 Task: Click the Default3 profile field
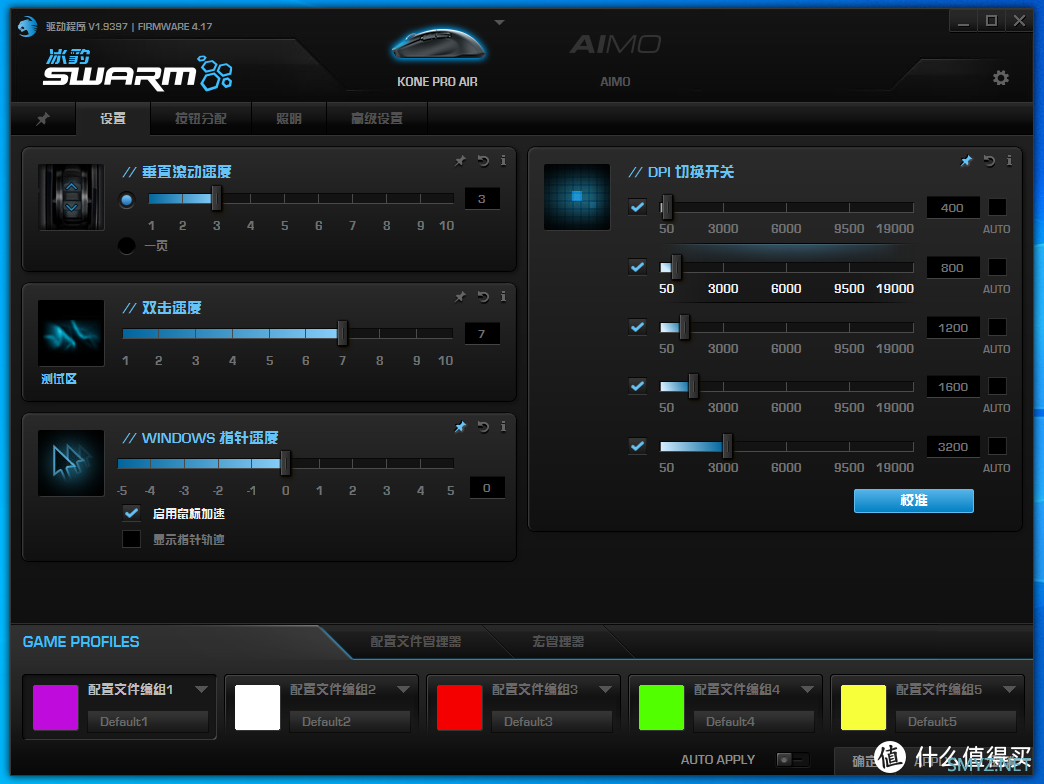[552, 721]
